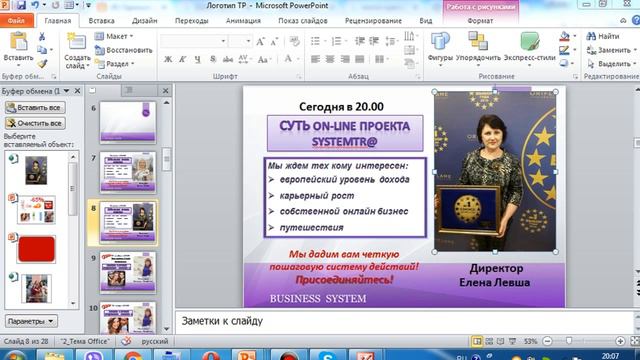
Task: Click the shape effects icon
Action: tap(564, 64)
